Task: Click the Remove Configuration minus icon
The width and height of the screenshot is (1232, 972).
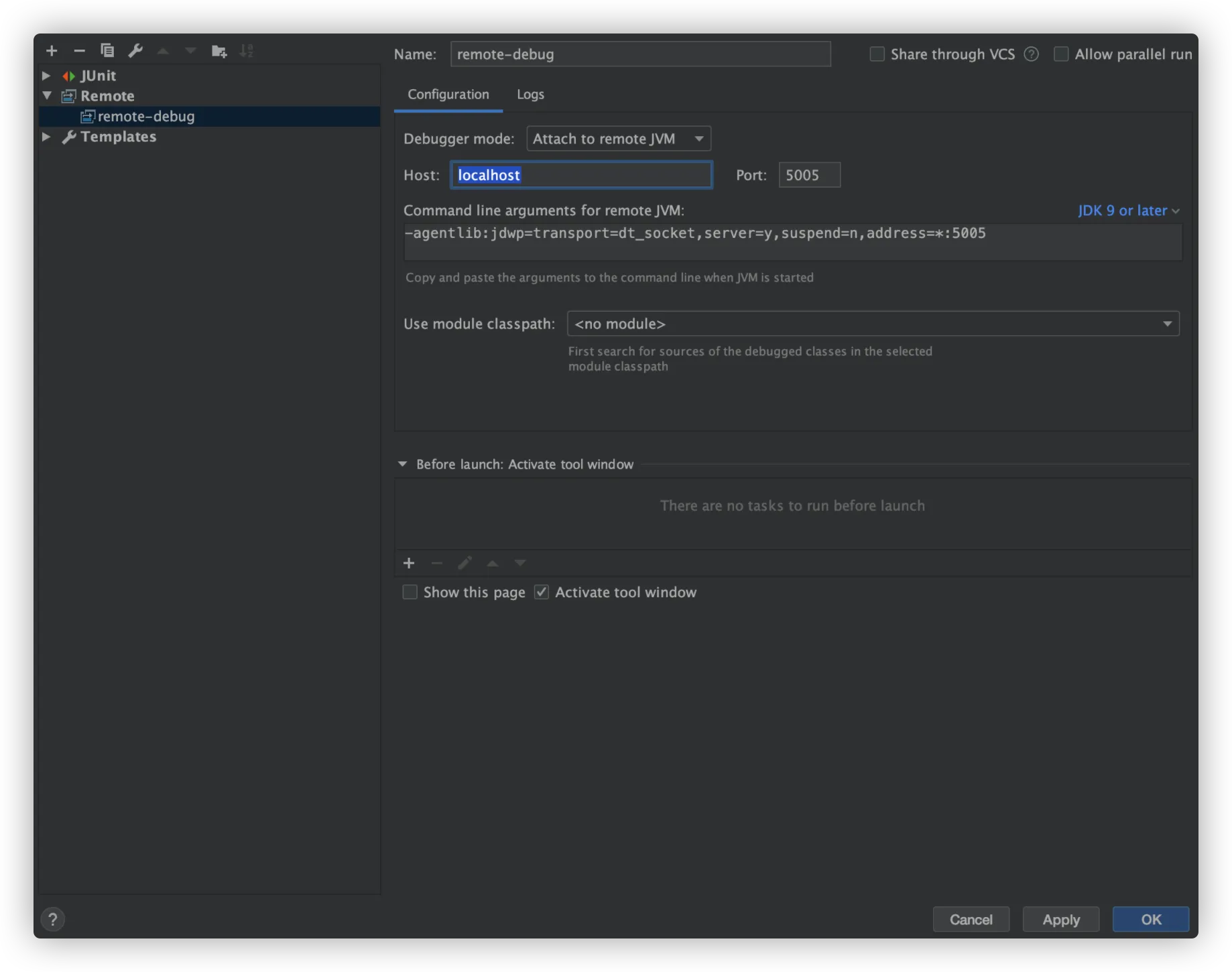Action: [79, 51]
